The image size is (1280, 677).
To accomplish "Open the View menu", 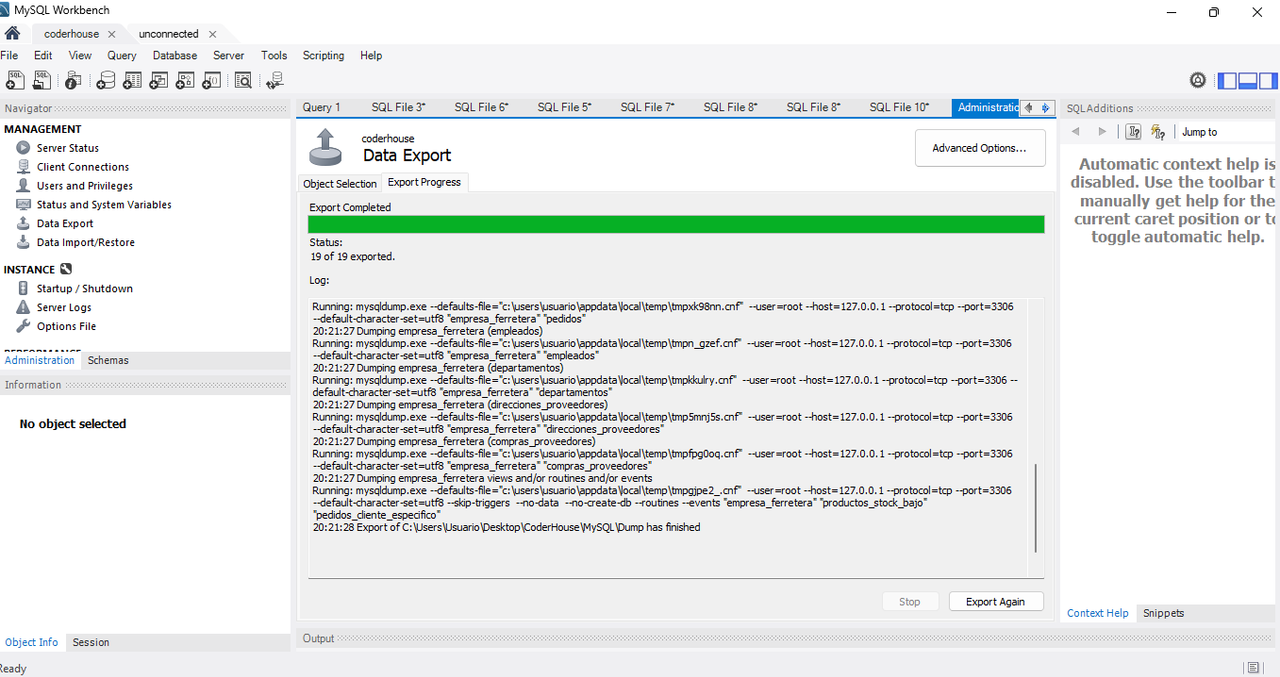I will coord(80,56).
